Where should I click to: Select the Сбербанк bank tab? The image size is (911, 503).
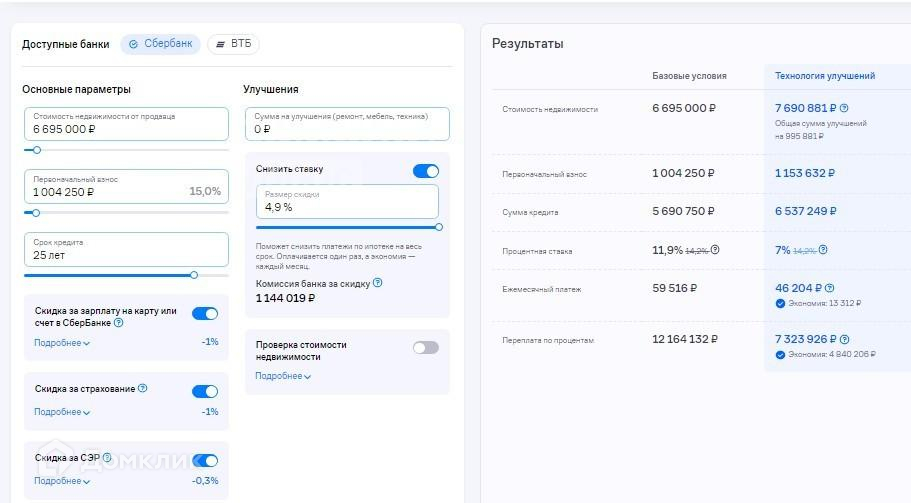(x=160, y=44)
